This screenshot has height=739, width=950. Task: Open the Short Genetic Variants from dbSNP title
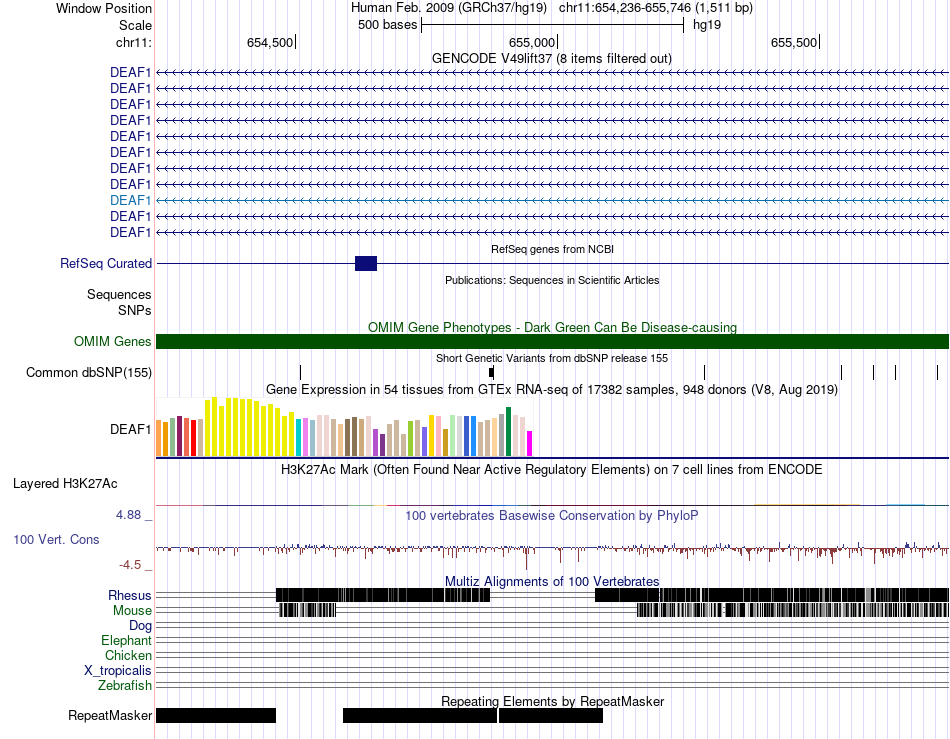pyautogui.click(x=551, y=359)
